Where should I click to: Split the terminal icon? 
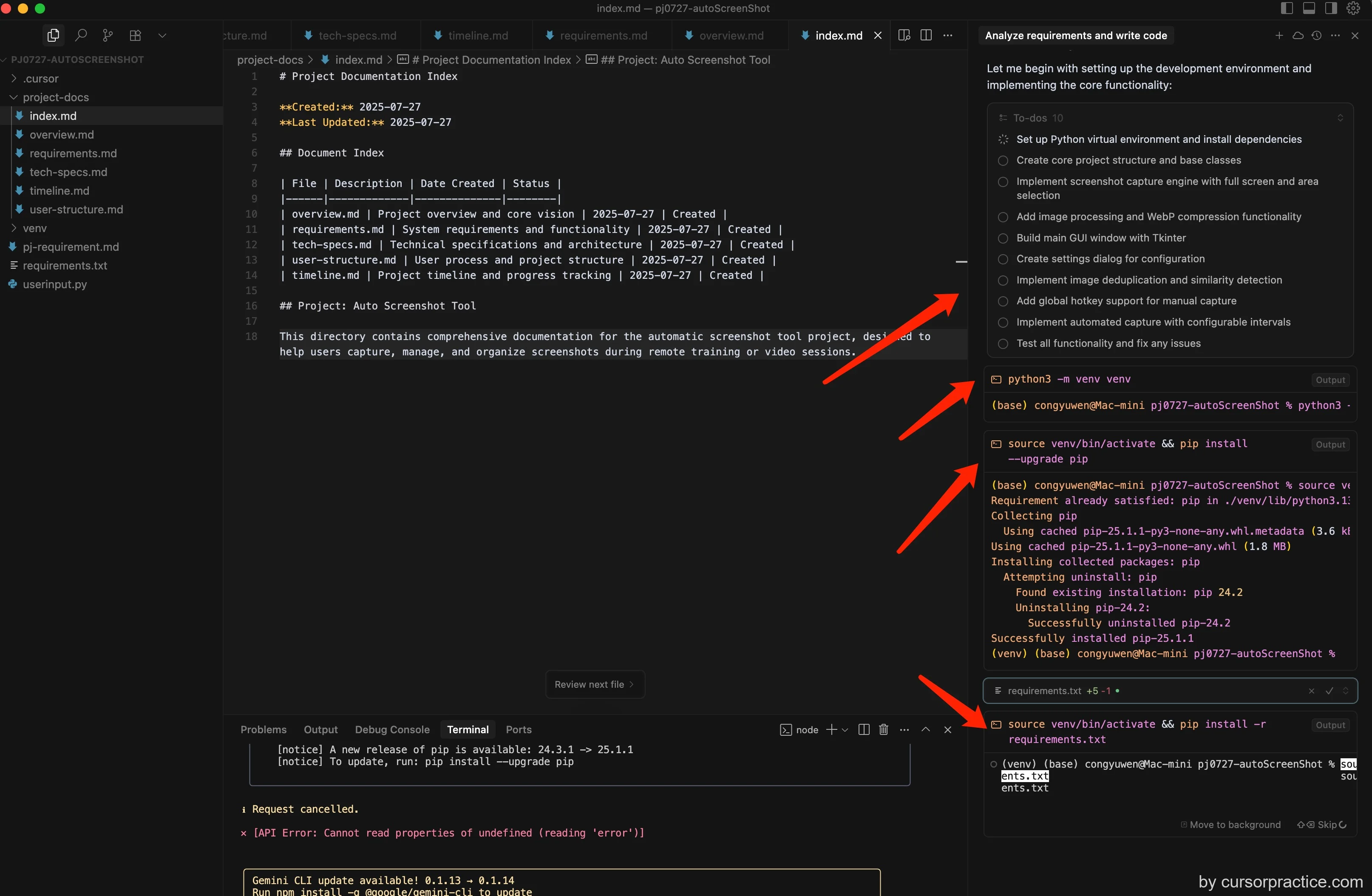(864, 729)
